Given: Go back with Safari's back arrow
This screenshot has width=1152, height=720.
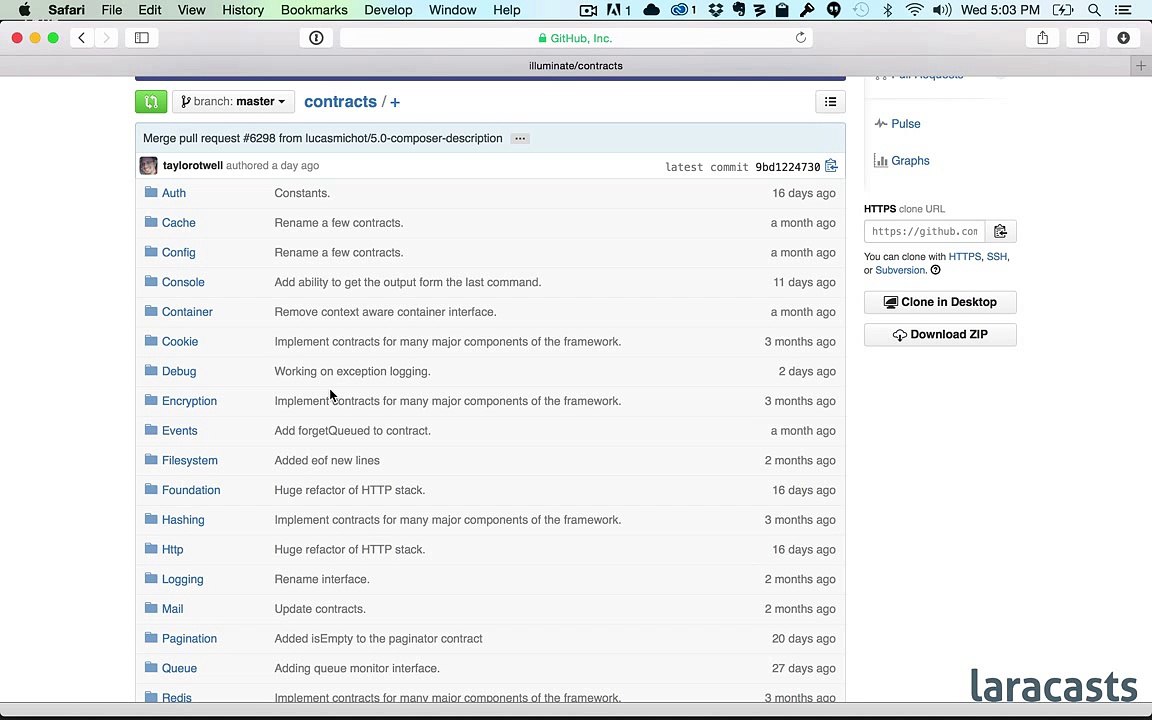Looking at the screenshot, I should [x=82, y=38].
